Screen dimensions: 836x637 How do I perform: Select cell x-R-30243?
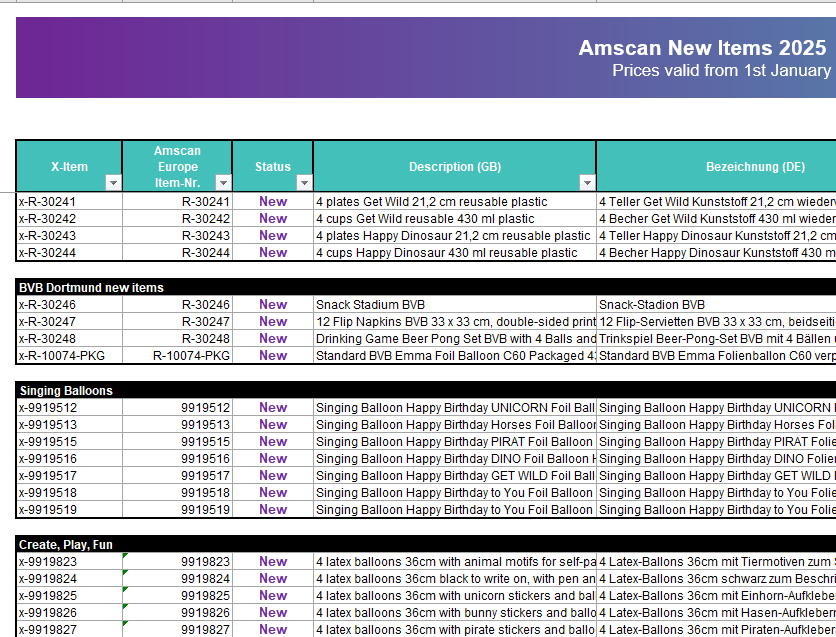[x=69, y=236]
